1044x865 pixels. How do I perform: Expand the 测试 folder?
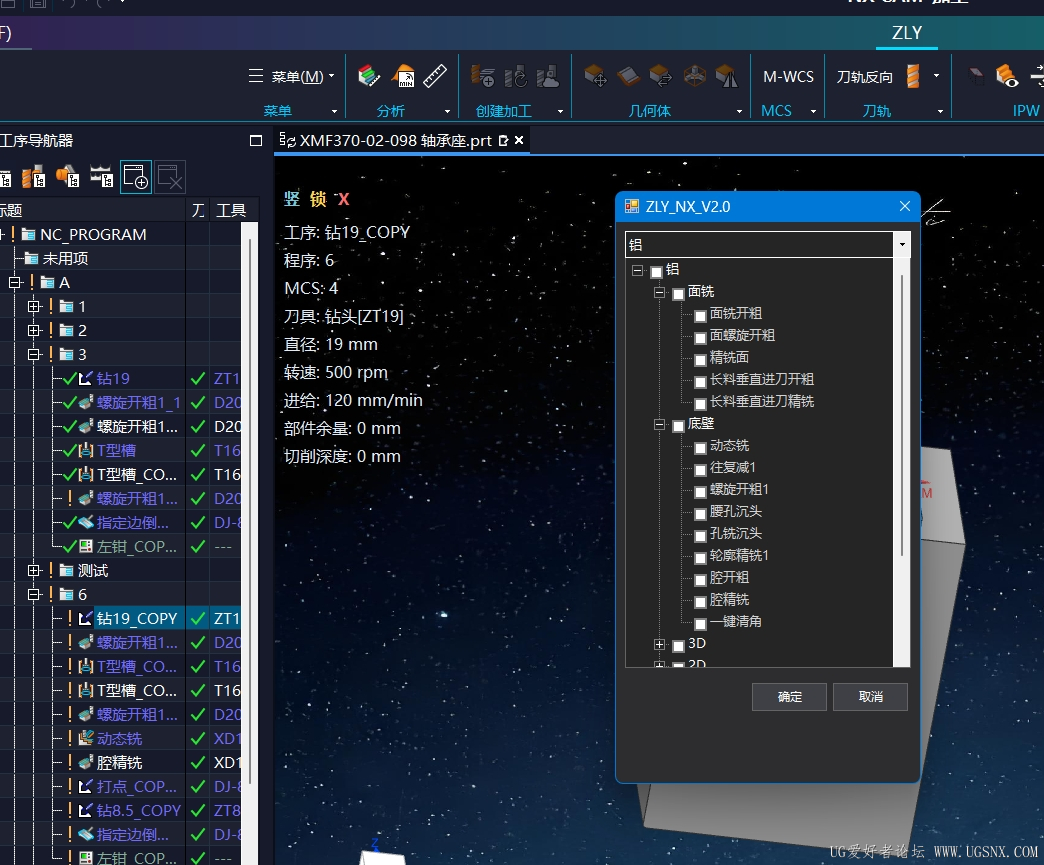point(34,570)
